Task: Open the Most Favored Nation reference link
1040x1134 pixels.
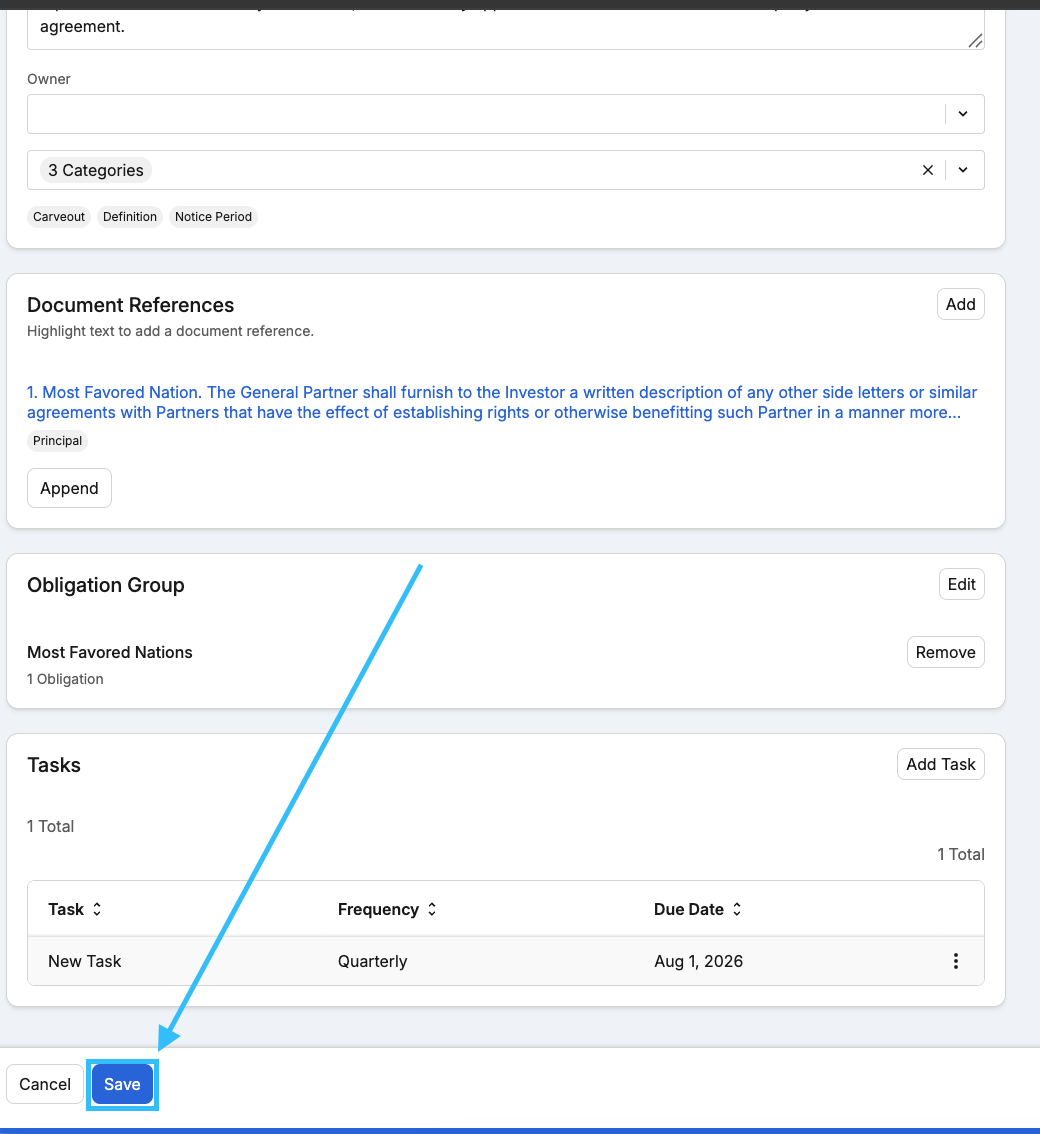Action: pos(502,402)
